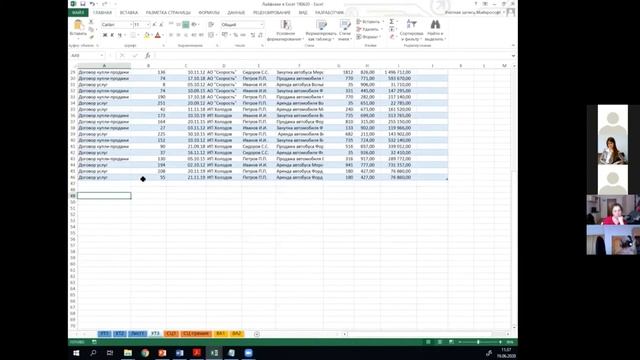This screenshot has width=640, height=360.
Task: Toggle middle vertical alignment (highlighted green)
Action: click(186, 25)
